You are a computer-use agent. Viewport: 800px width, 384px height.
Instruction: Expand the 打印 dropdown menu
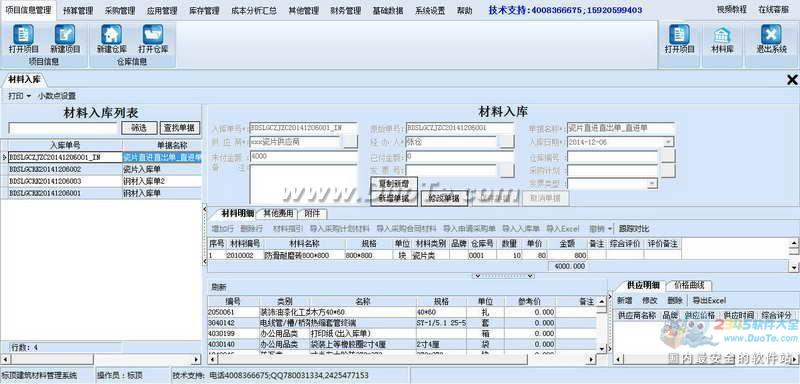[19, 95]
